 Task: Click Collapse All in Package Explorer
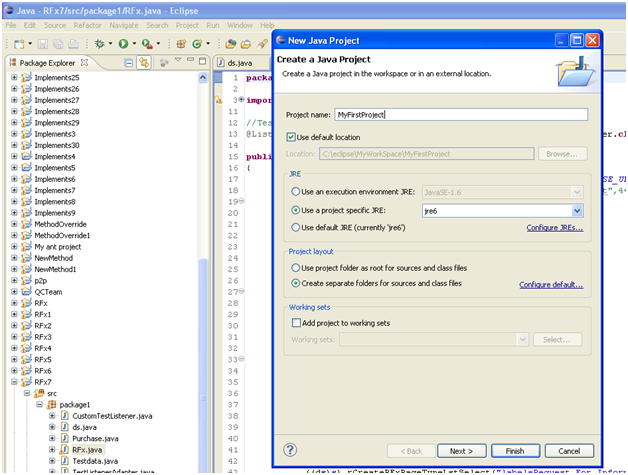[x=129, y=62]
